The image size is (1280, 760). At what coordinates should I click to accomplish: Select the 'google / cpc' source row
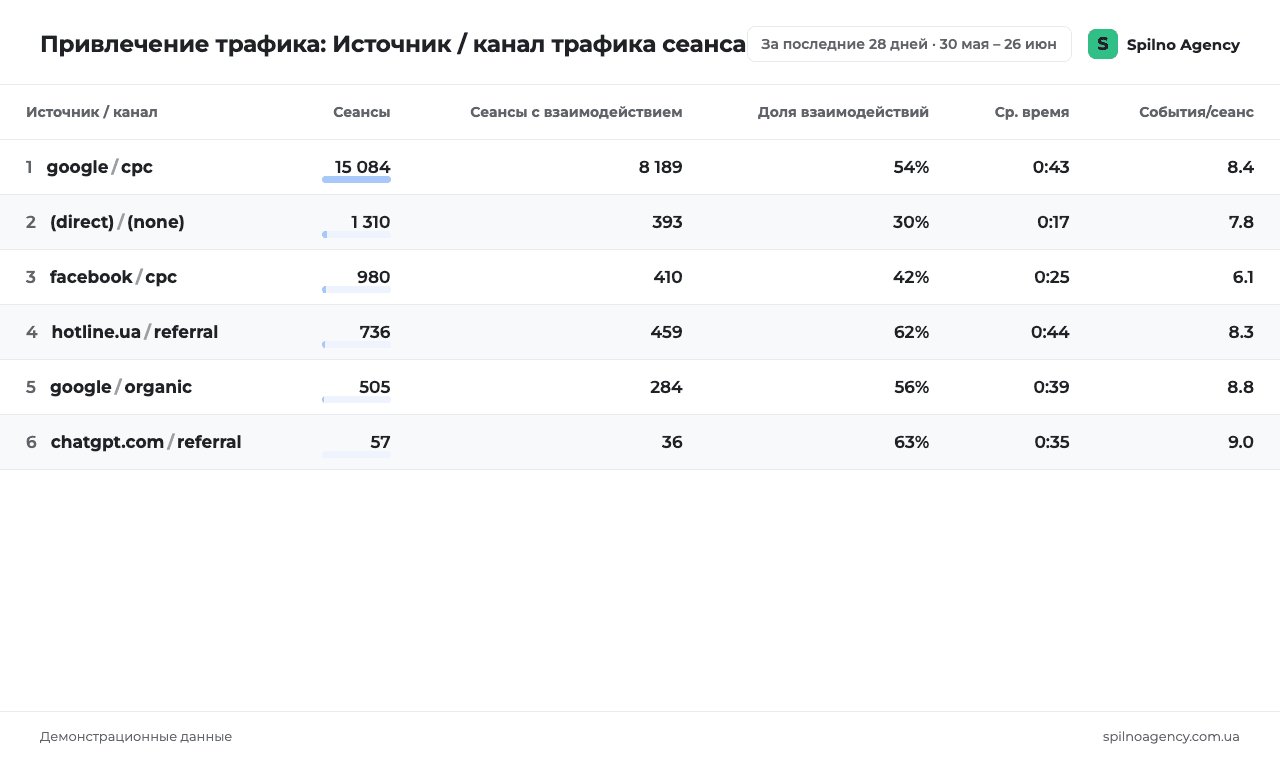(x=640, y=167)
